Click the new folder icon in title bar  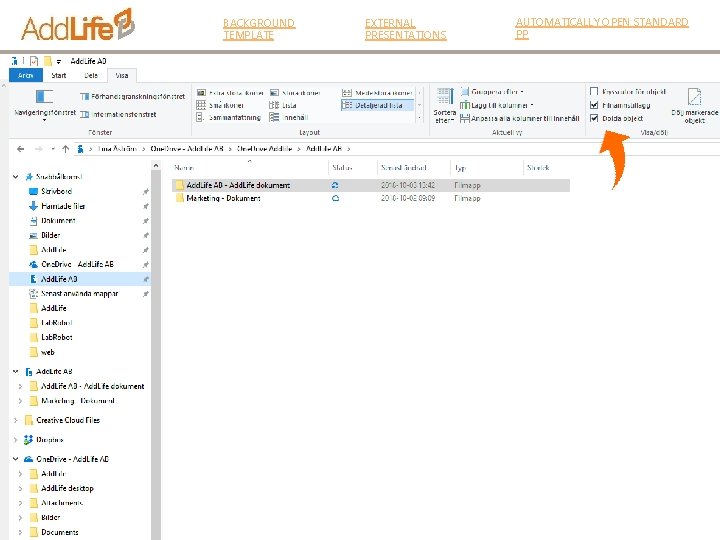coord(47,61)
